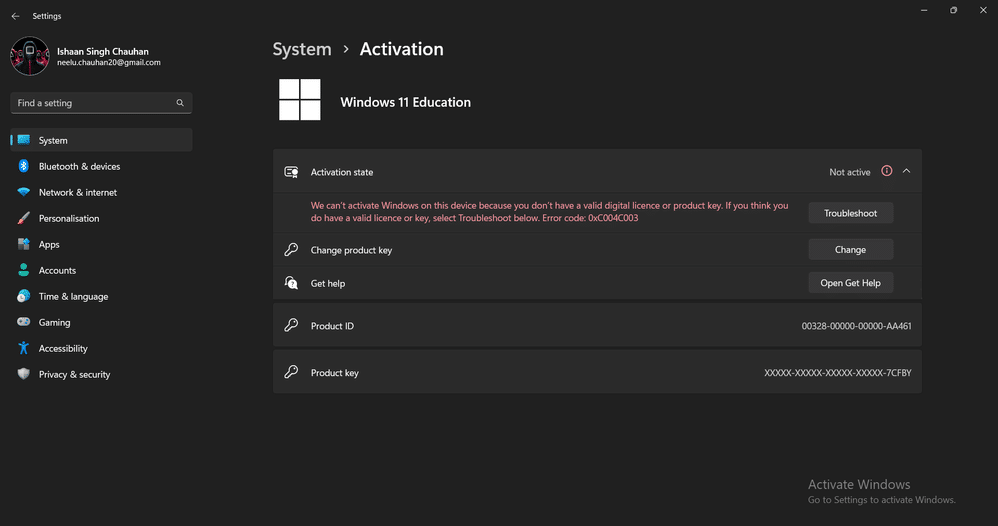998x526 pixels.
Task: Go back using the Settings back arrow
Action: 15,16
